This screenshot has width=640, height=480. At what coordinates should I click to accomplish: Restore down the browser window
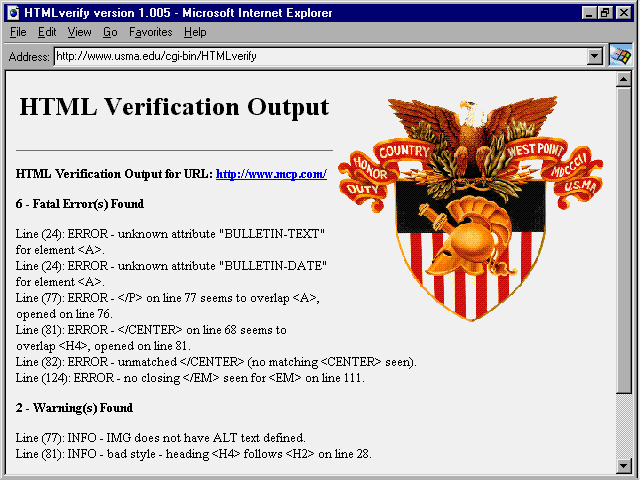point(607,12)
